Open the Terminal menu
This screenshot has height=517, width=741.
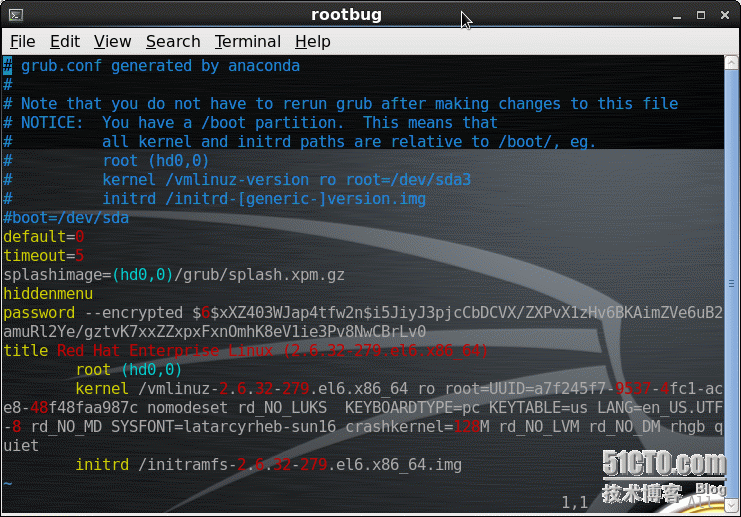tap(247, 41)
